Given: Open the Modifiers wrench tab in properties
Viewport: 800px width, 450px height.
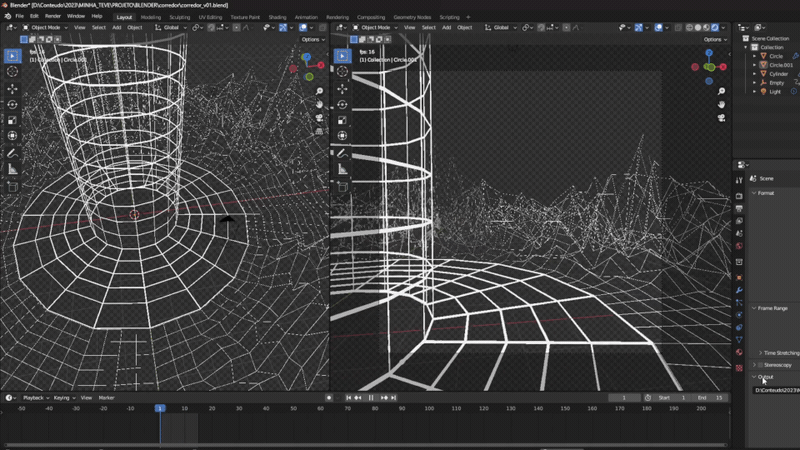Looking at the screenshot, I should click(739, 290).
